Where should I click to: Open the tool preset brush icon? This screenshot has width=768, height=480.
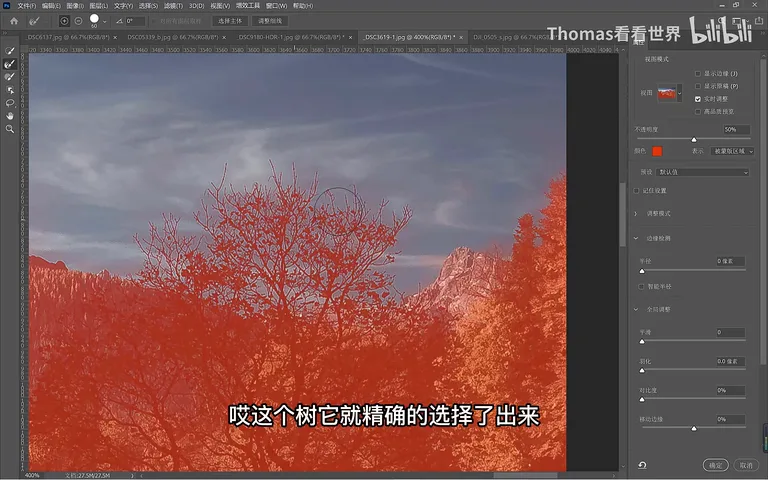(34, 21)
